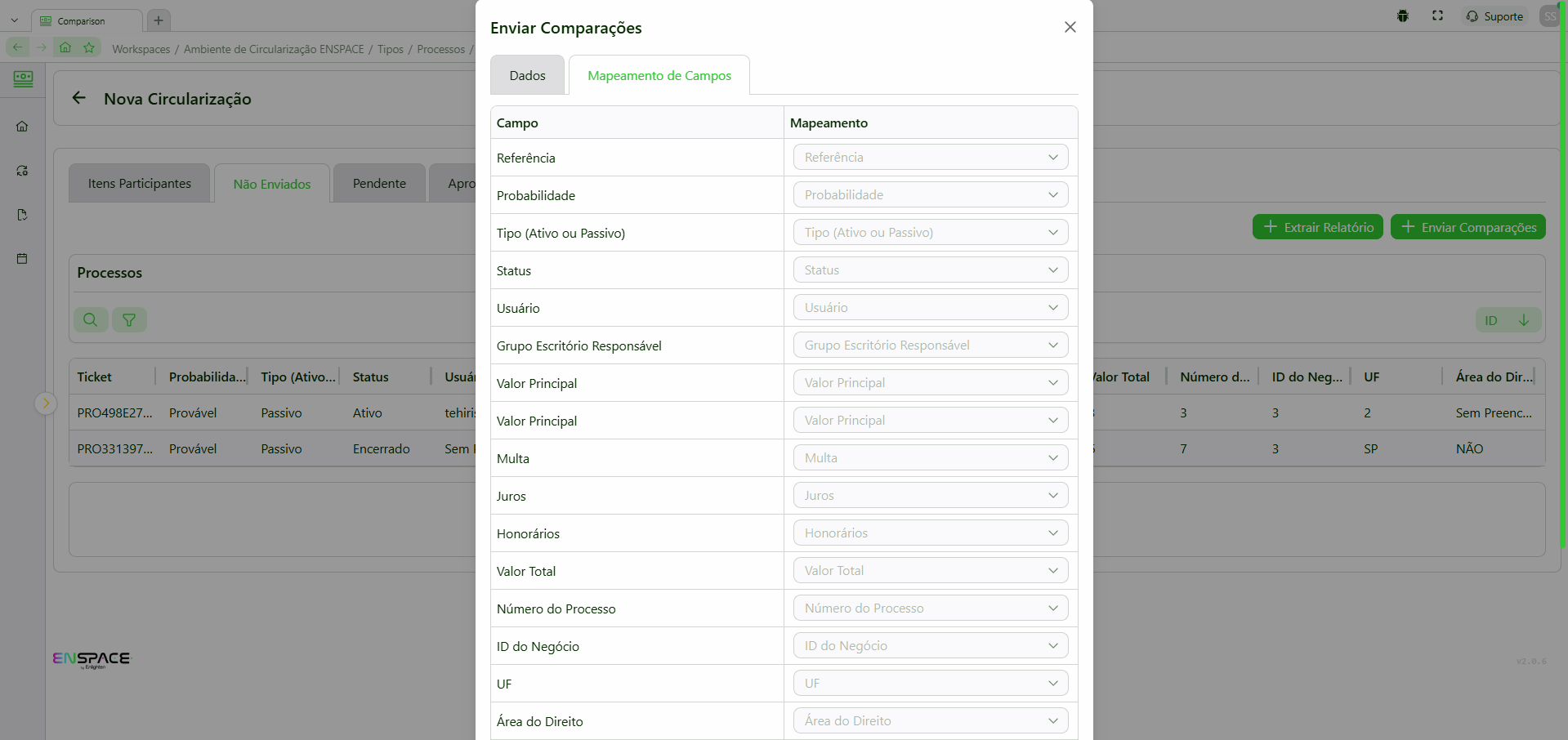This screenshot has height=740, width=1568.
Task: Click the Extrair Relatório button
Action: click(1317, 227)
